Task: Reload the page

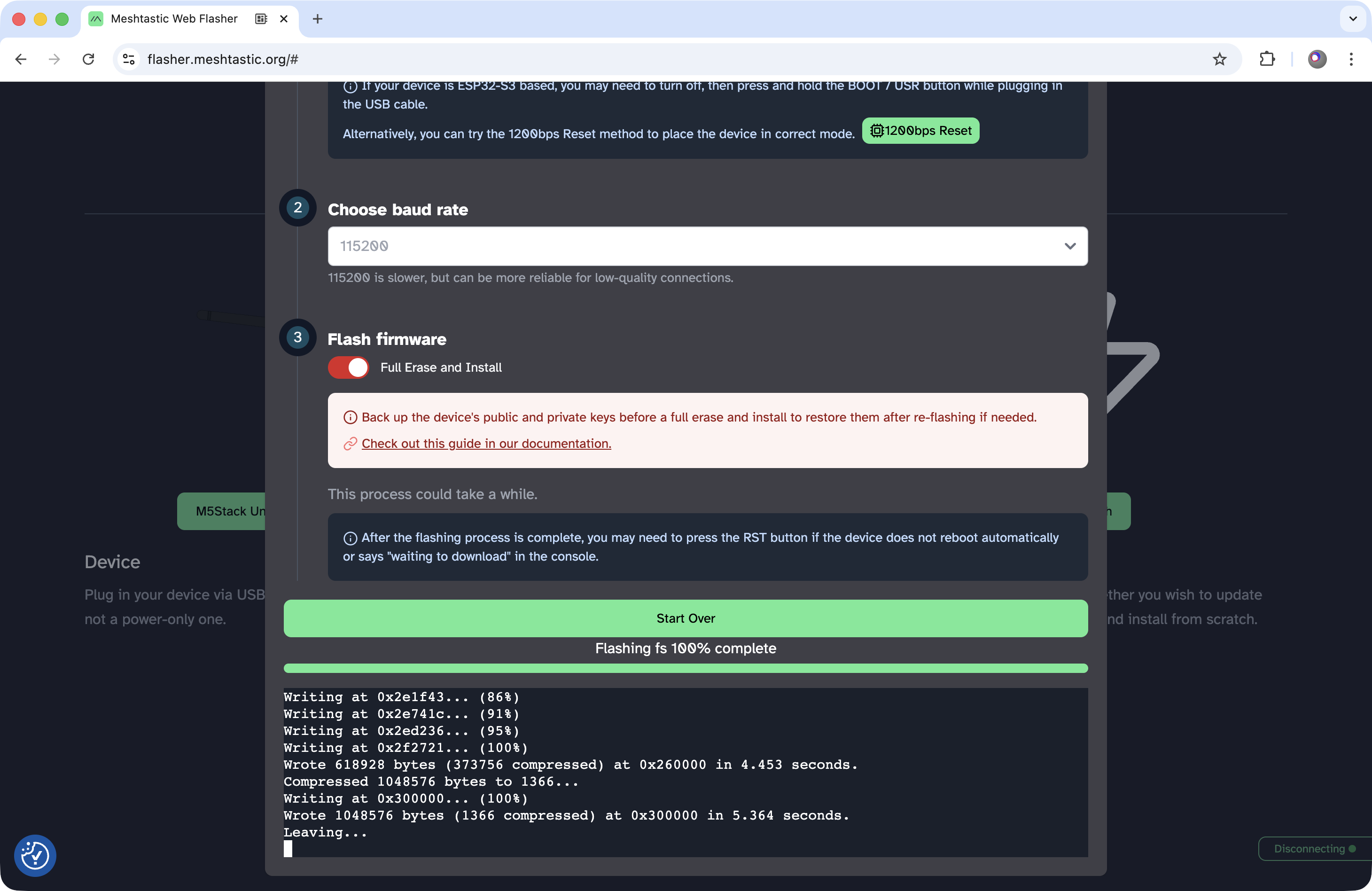Action: 88,59
